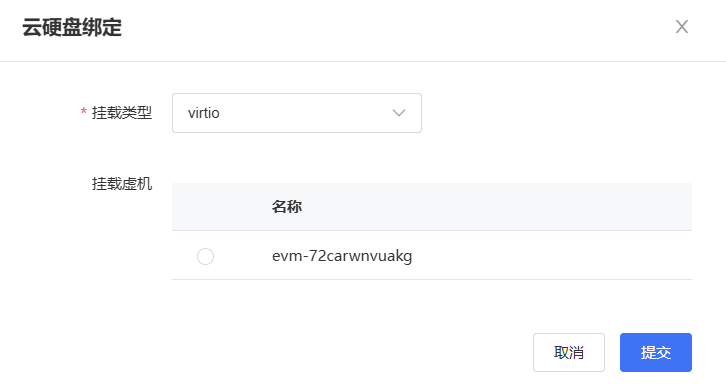726x390 pixels.
Task: Cancel the binding with 取消 button
Action: pyautogui.click(x=569, y=352)
